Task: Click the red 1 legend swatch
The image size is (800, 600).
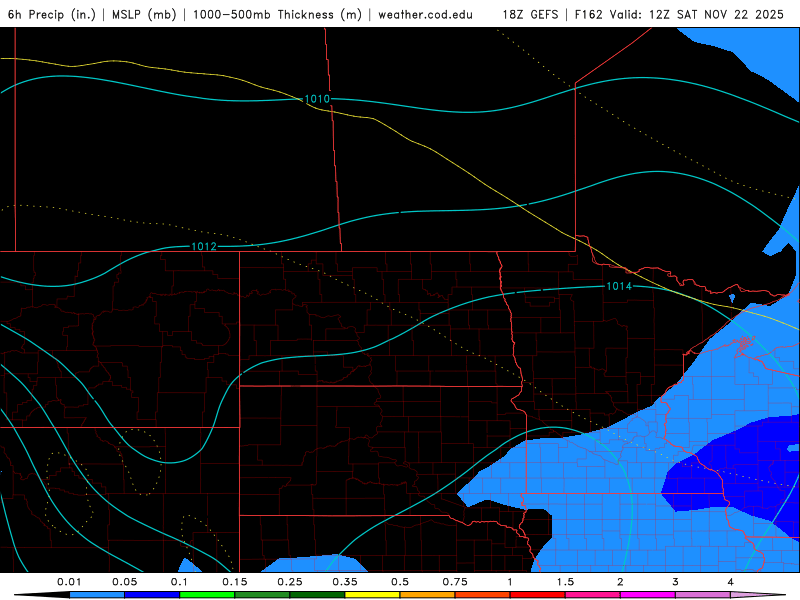Action: (538, 595)
